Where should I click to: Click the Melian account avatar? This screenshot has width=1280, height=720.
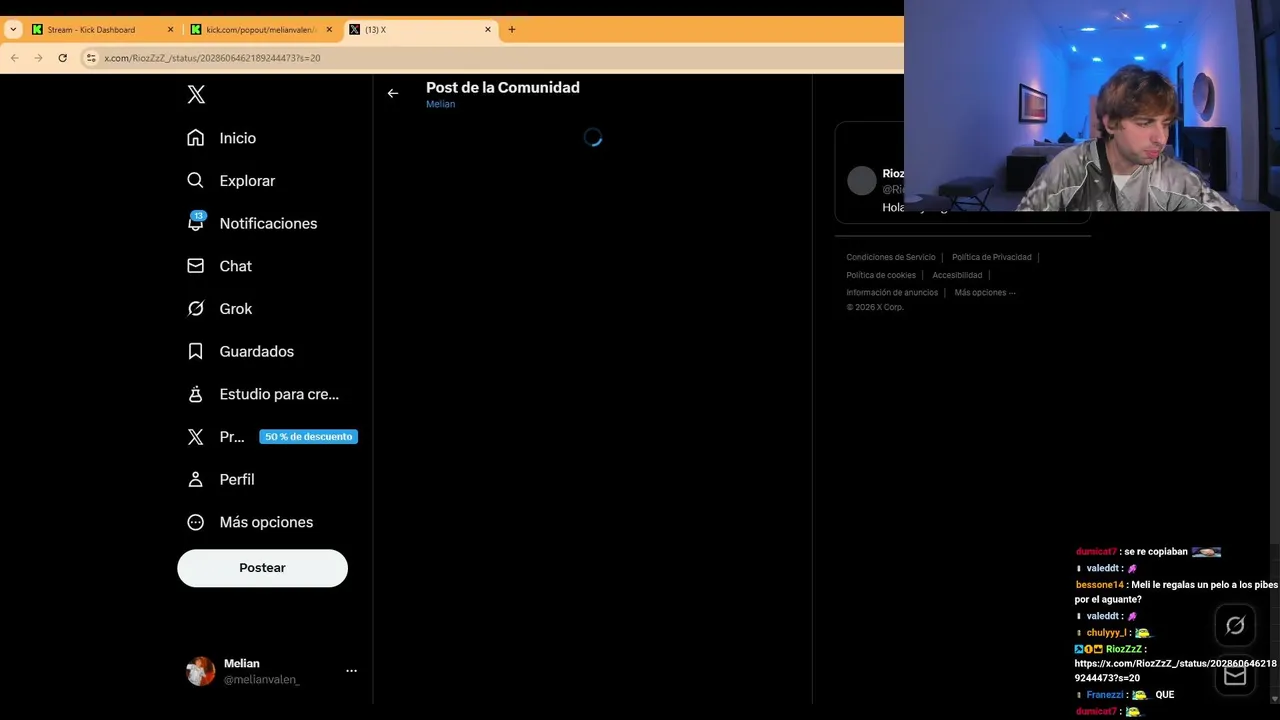(201, 671)
